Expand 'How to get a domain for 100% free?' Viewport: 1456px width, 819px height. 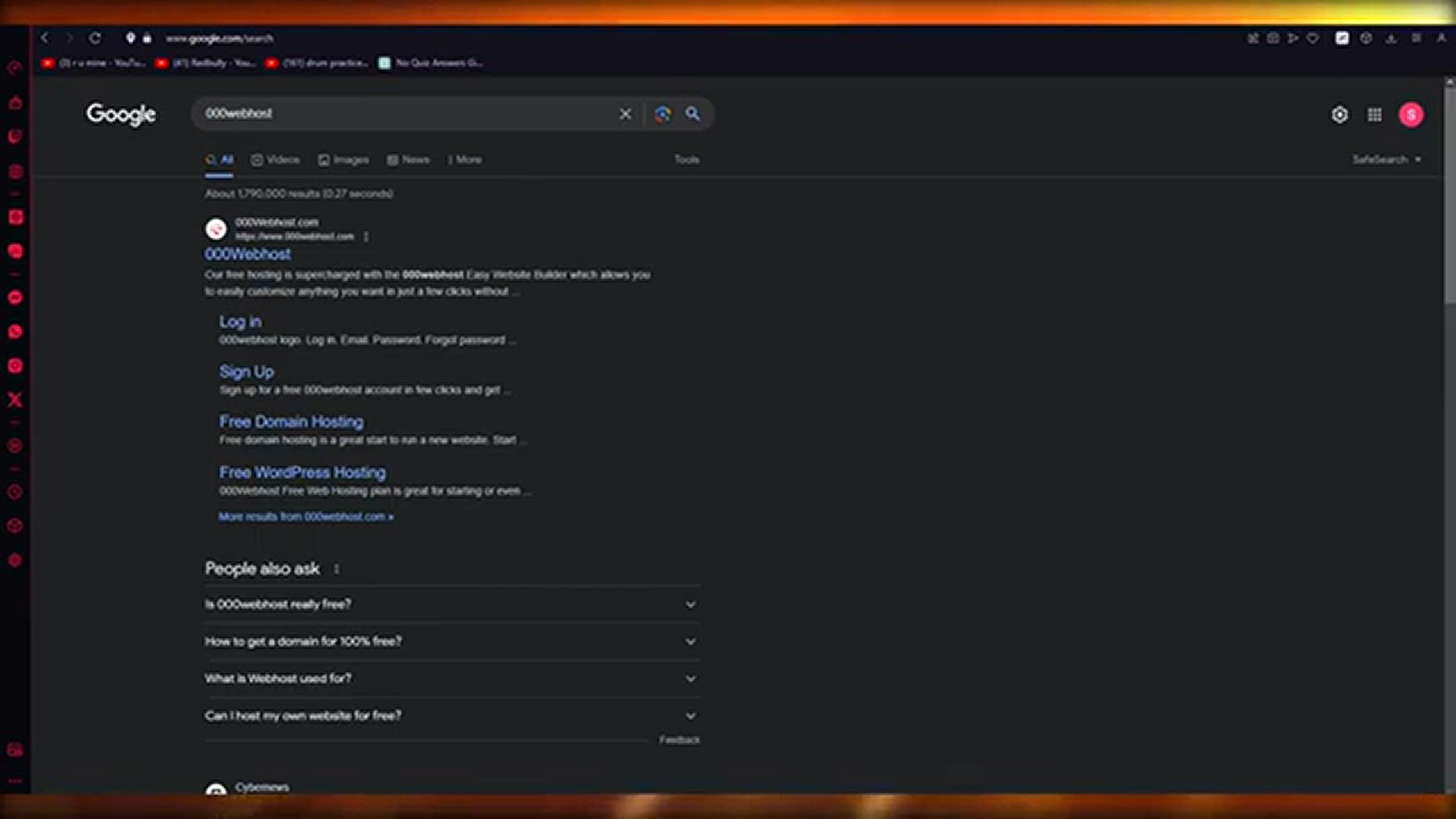point(452,642)
